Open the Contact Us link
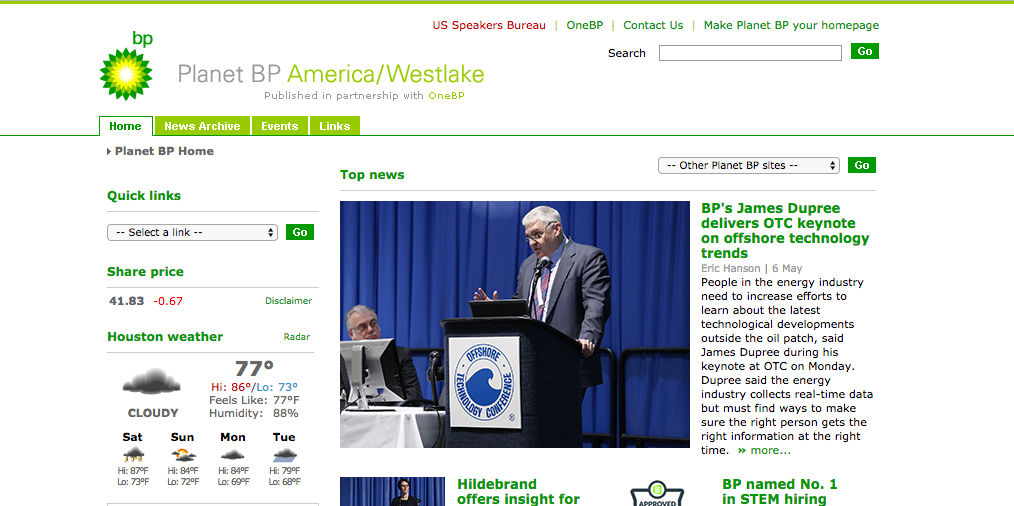The height and width of the screenshot is (506, 1014). (x=653, y=25)
